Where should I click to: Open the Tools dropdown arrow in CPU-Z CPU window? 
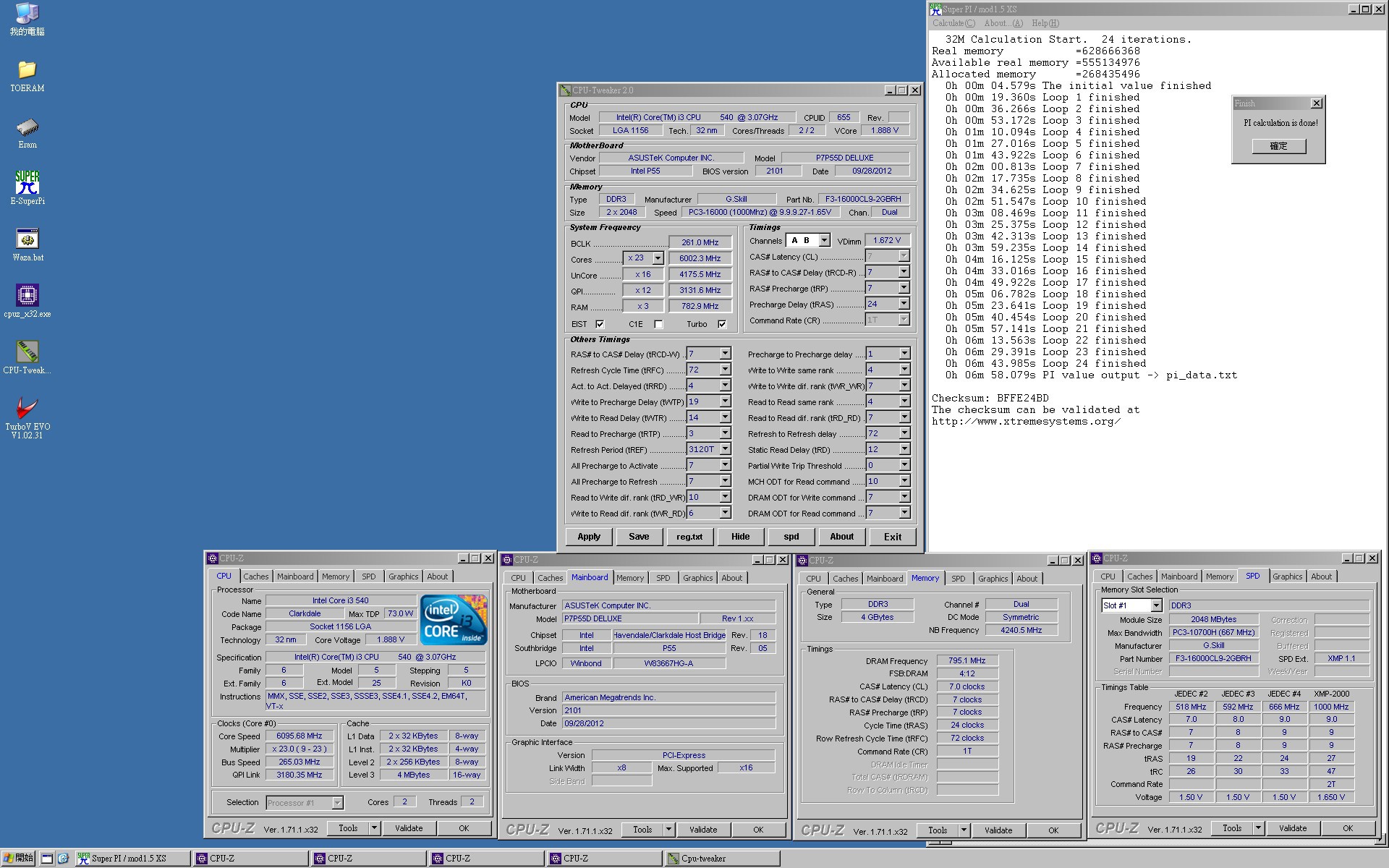point(374,828)
